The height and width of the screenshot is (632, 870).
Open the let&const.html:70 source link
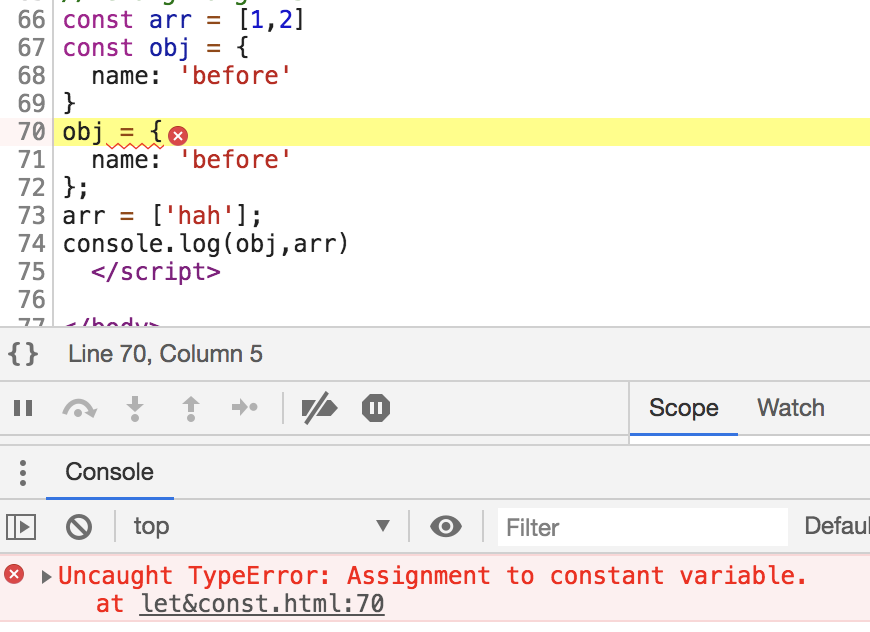pyautogui.click(x=262, y=604)
